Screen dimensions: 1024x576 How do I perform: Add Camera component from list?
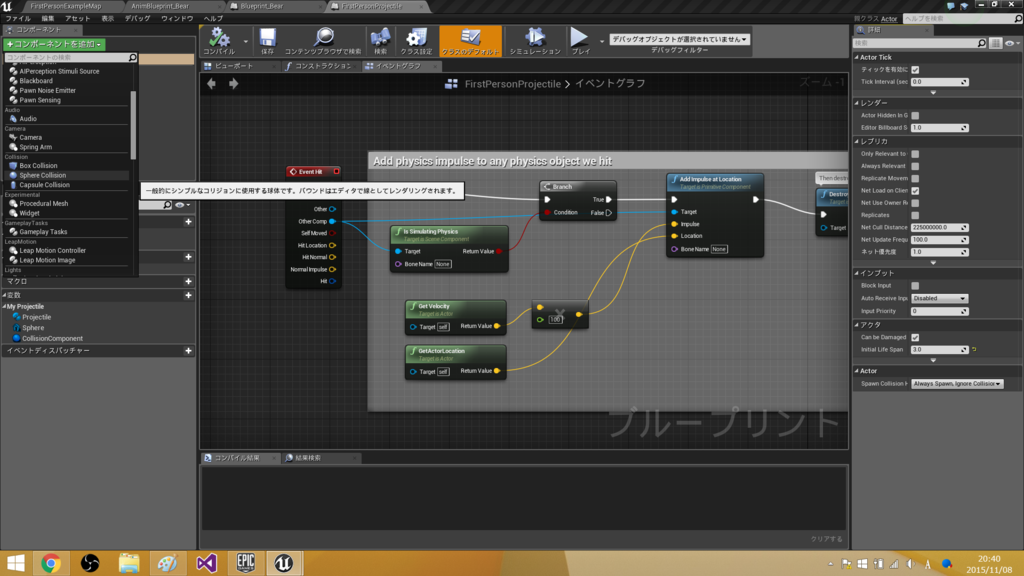(x=30, y=138)
